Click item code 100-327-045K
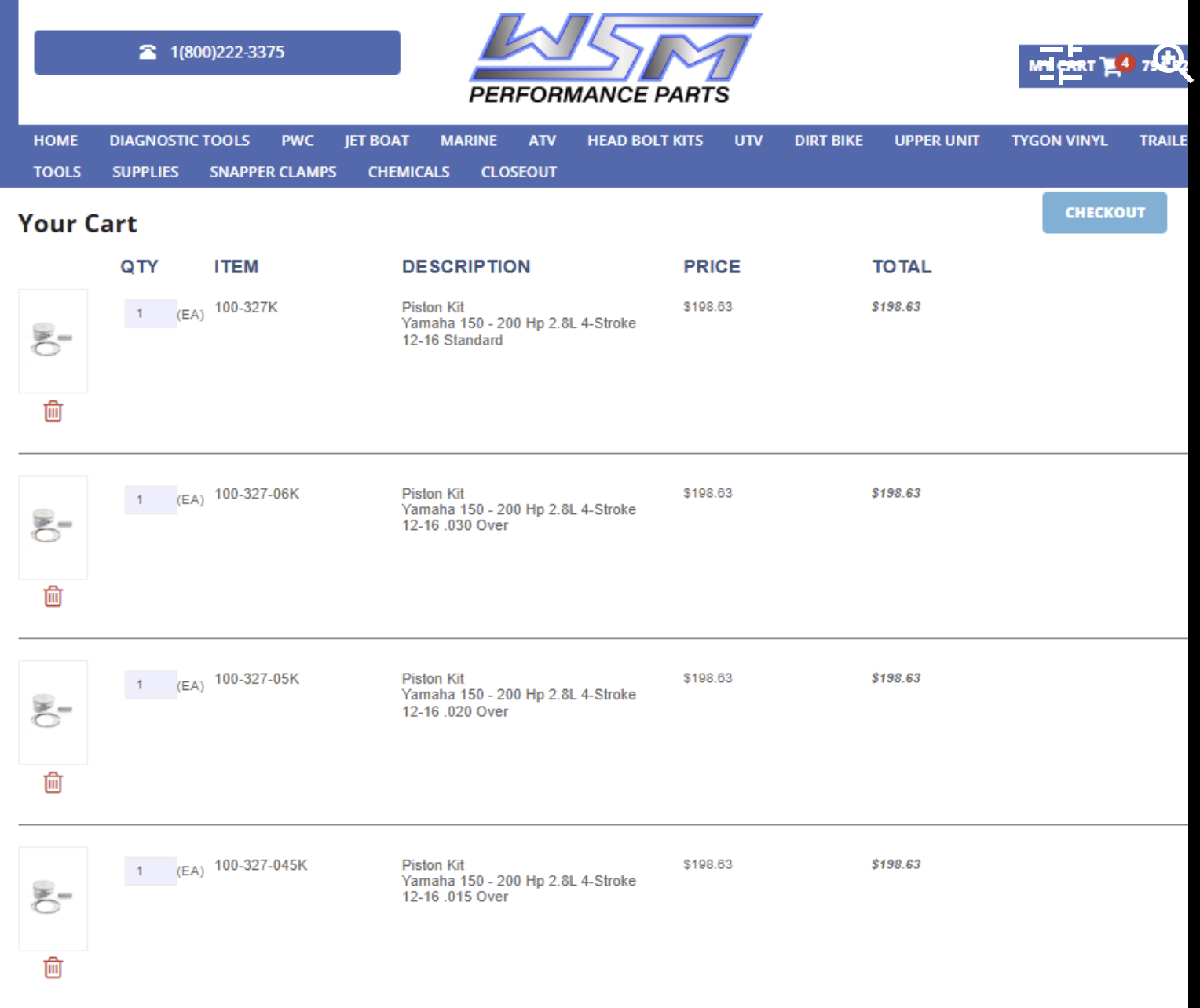This screenshot has width=1200, height=1008. (261, 865)
